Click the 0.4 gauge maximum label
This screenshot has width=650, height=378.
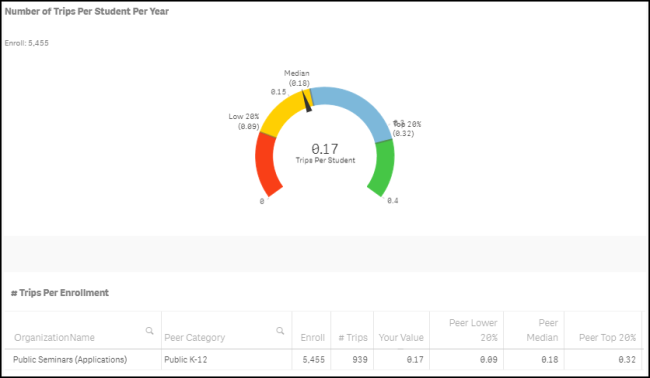click(393, 201)
